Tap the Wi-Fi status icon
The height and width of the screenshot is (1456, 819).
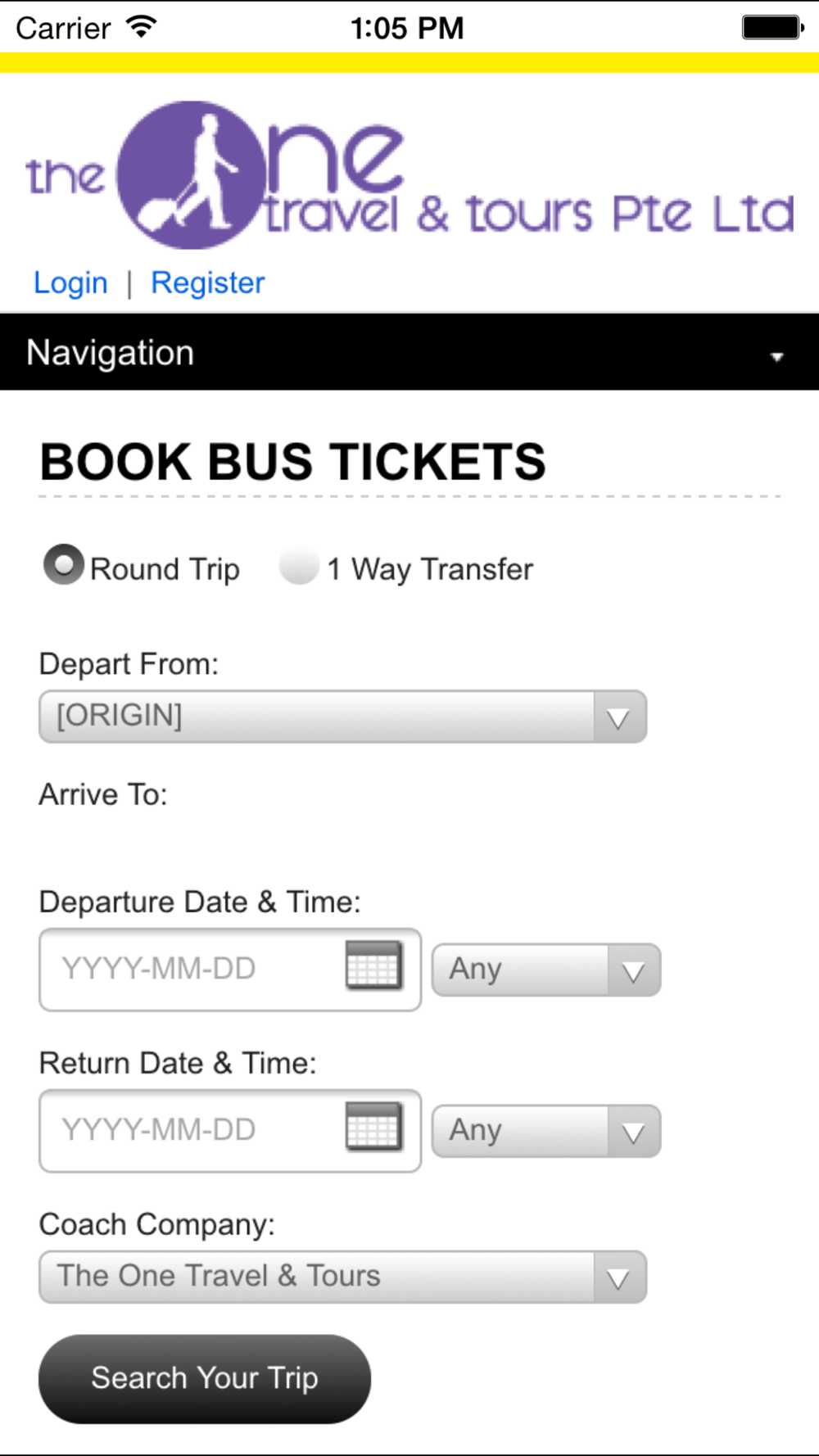pos(142,27)
